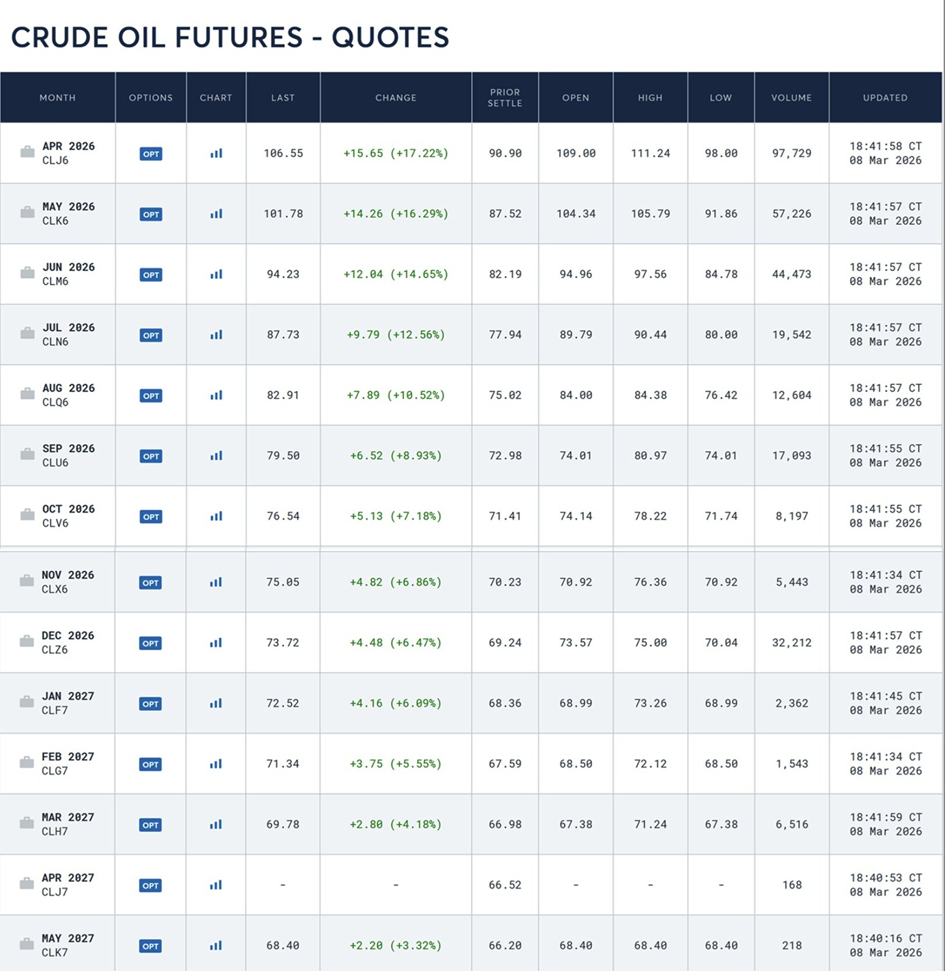Click the Prior Settle column header
The width and height of the screenshot is (945, 971).
click(505, 98)
